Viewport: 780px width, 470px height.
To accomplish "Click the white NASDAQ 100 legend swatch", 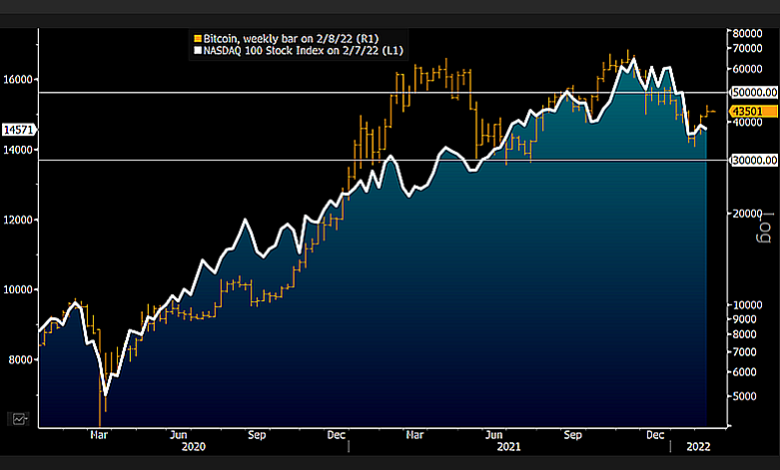I will [x=195, y=48].
